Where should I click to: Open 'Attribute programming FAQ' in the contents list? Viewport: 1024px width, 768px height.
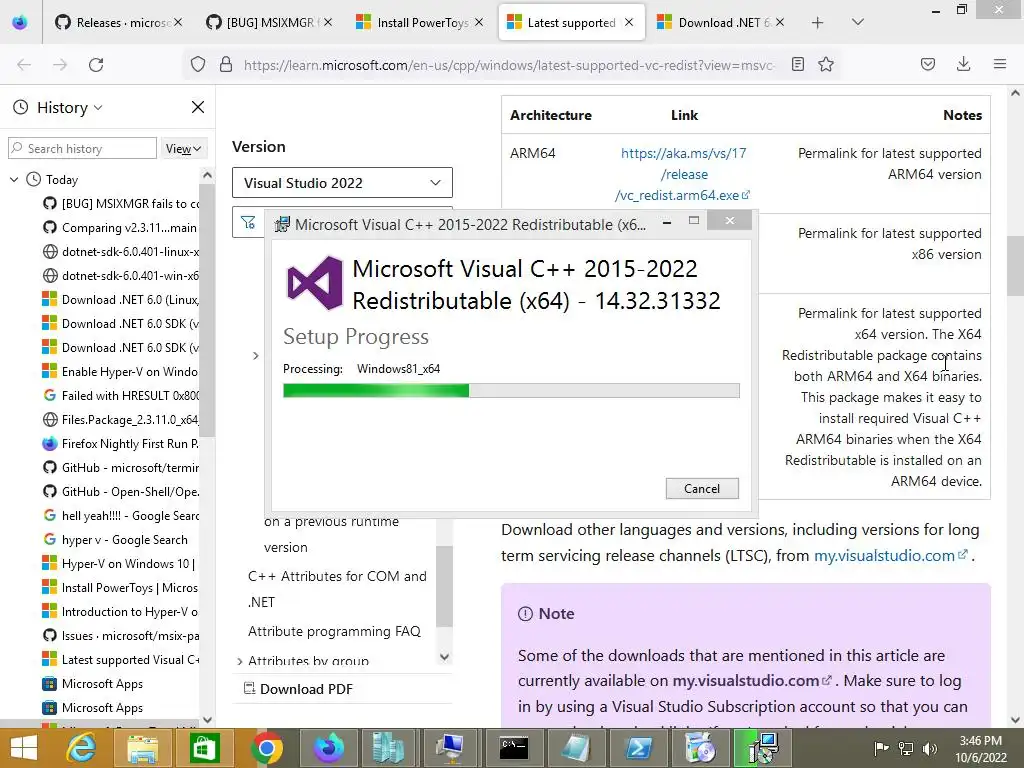pos(334,632)
